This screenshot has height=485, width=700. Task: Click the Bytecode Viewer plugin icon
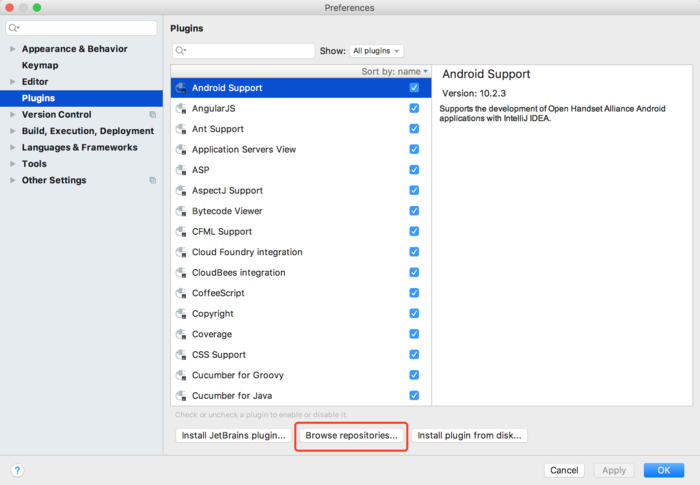pyautogui.click(x=181, y=211)
